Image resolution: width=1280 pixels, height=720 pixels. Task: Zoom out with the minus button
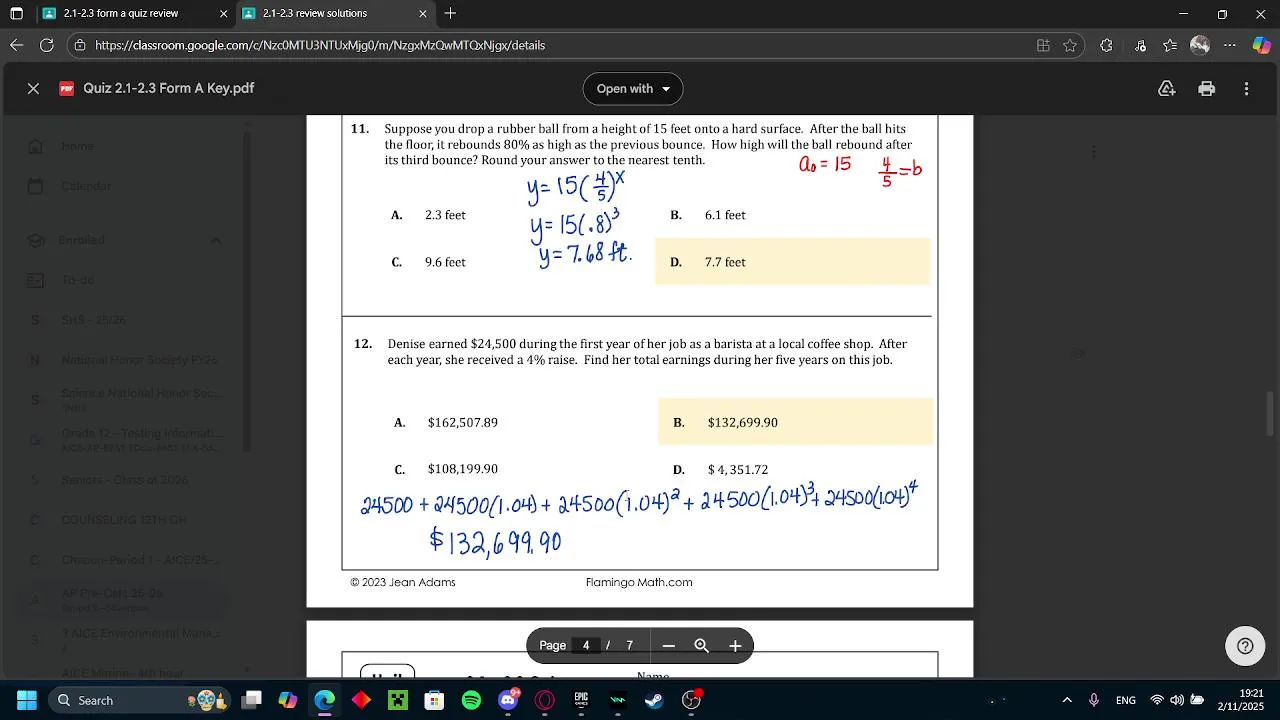[x=669, y=645]
